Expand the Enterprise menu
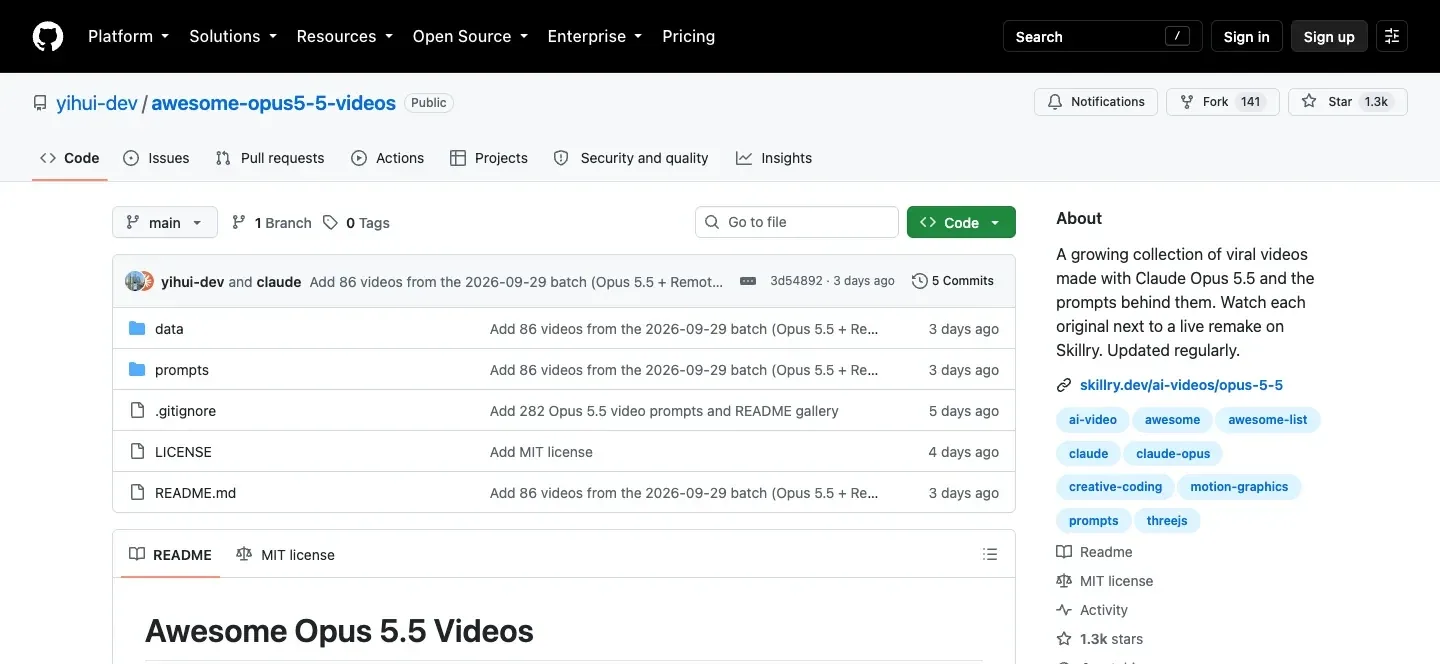This screenshot has width=1440, height=664. [x=594, y=36]
